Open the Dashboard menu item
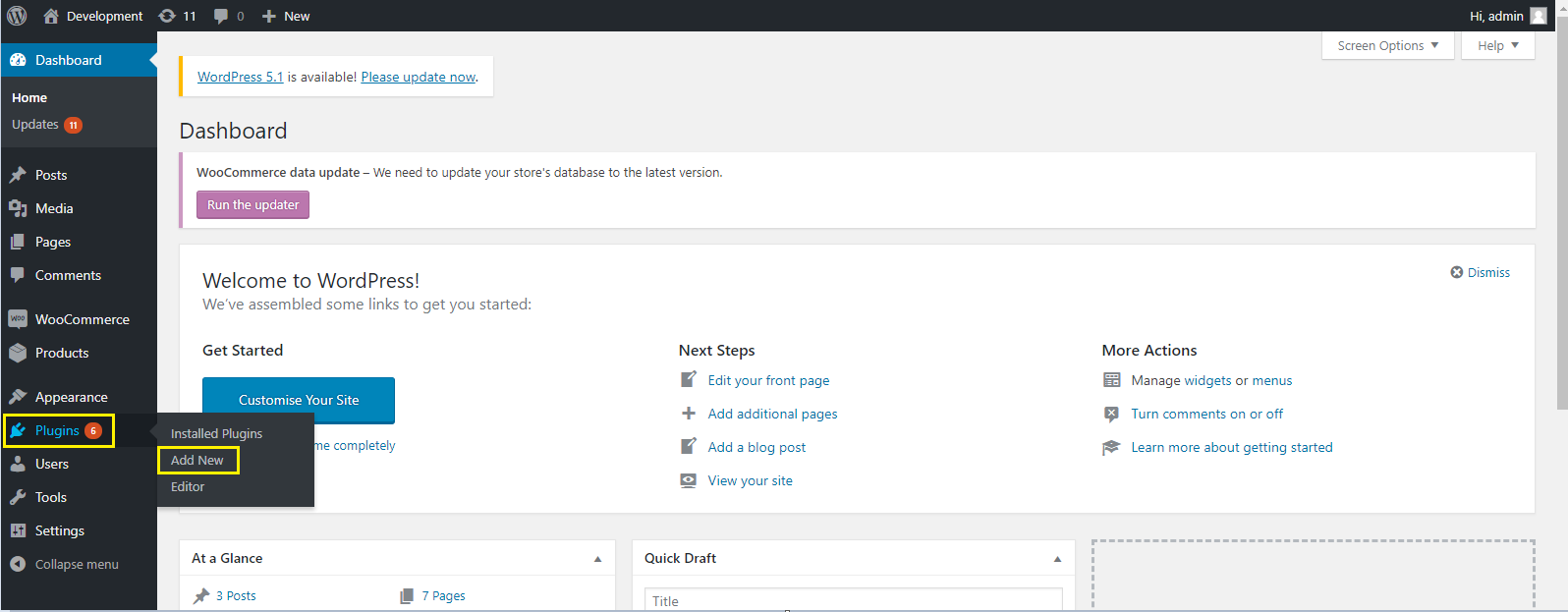 (79, 60)
